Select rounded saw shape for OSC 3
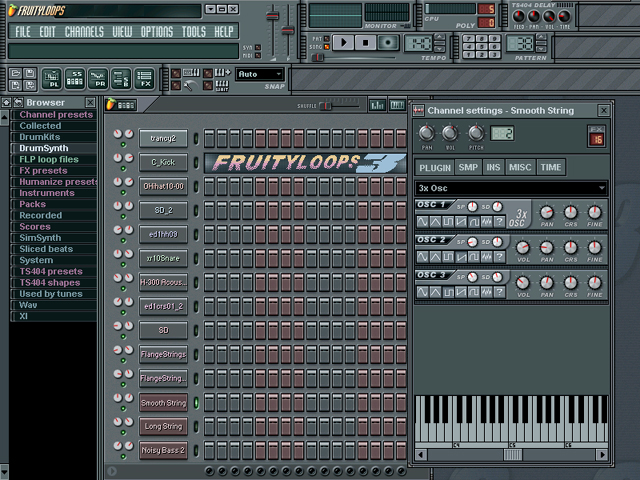Viewport: 640px width, 480px height. pyautogui.click(x=473, y=292)
